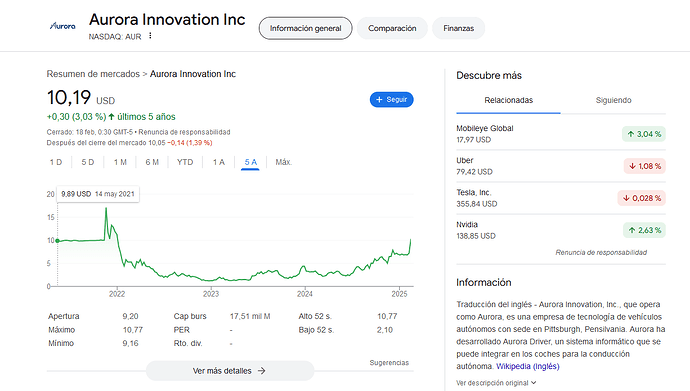Click the 2023 label on the chart axis

pyautogui.click(x=211, y=294)
